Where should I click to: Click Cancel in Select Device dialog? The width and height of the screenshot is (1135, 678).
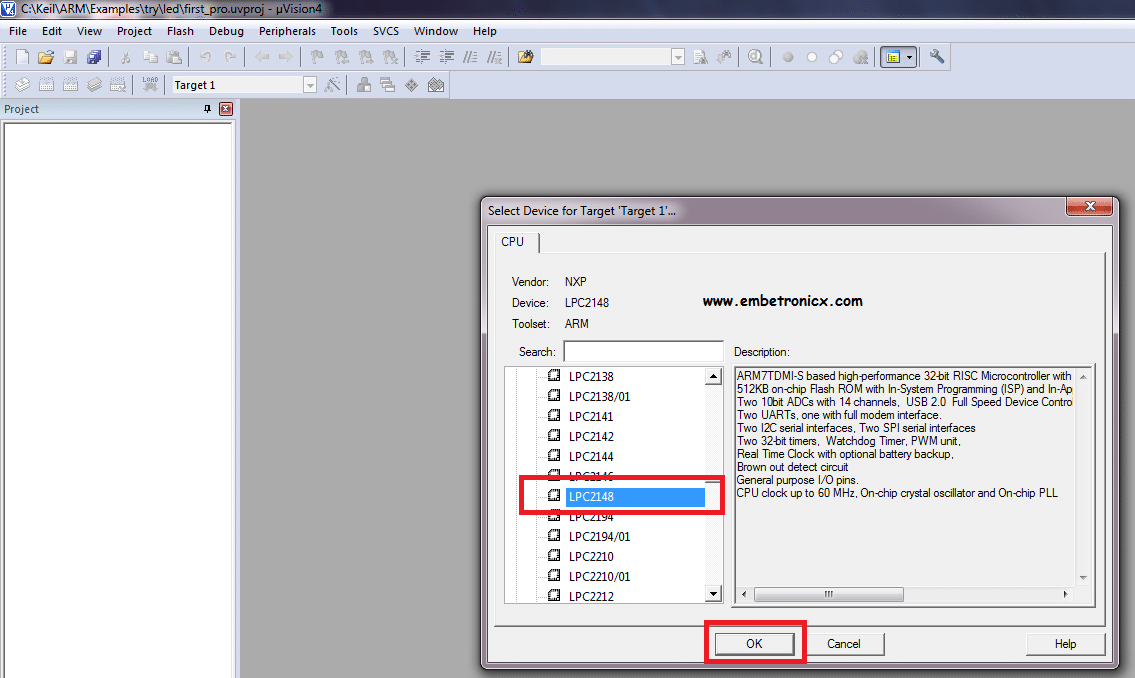(844, 643)
